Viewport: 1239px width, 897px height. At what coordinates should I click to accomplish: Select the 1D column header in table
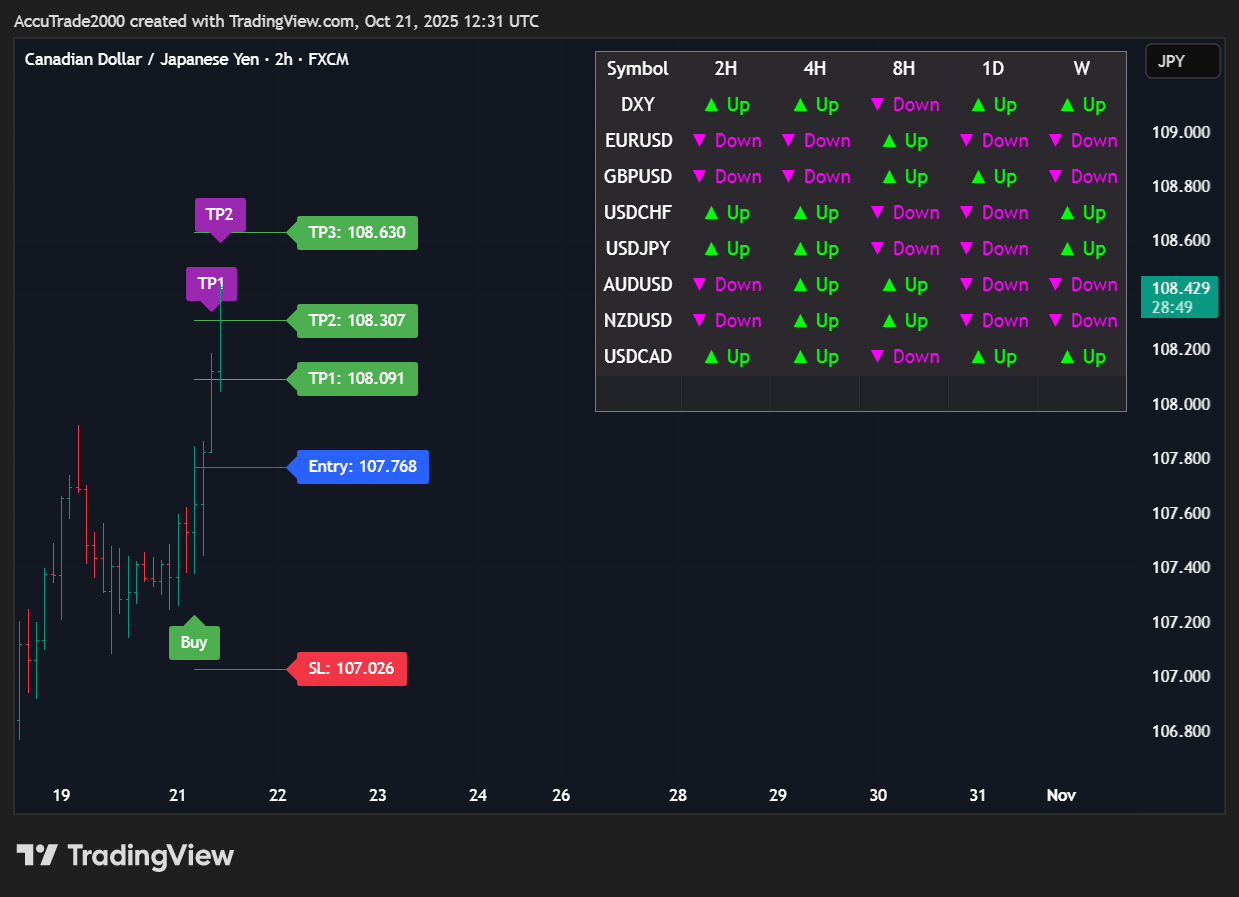click(992, 69)
